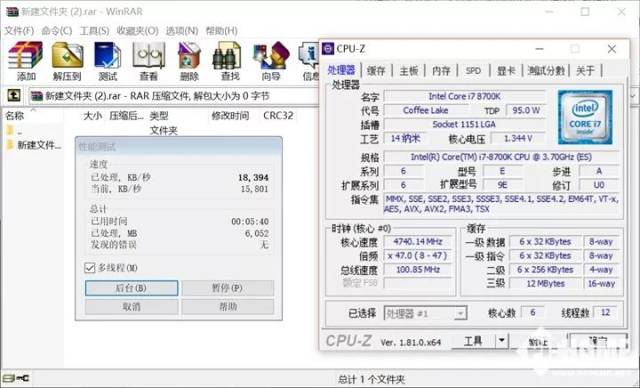
Task: Click the 12 MBytes level 3 cache value
Action: tap(545, 283)
